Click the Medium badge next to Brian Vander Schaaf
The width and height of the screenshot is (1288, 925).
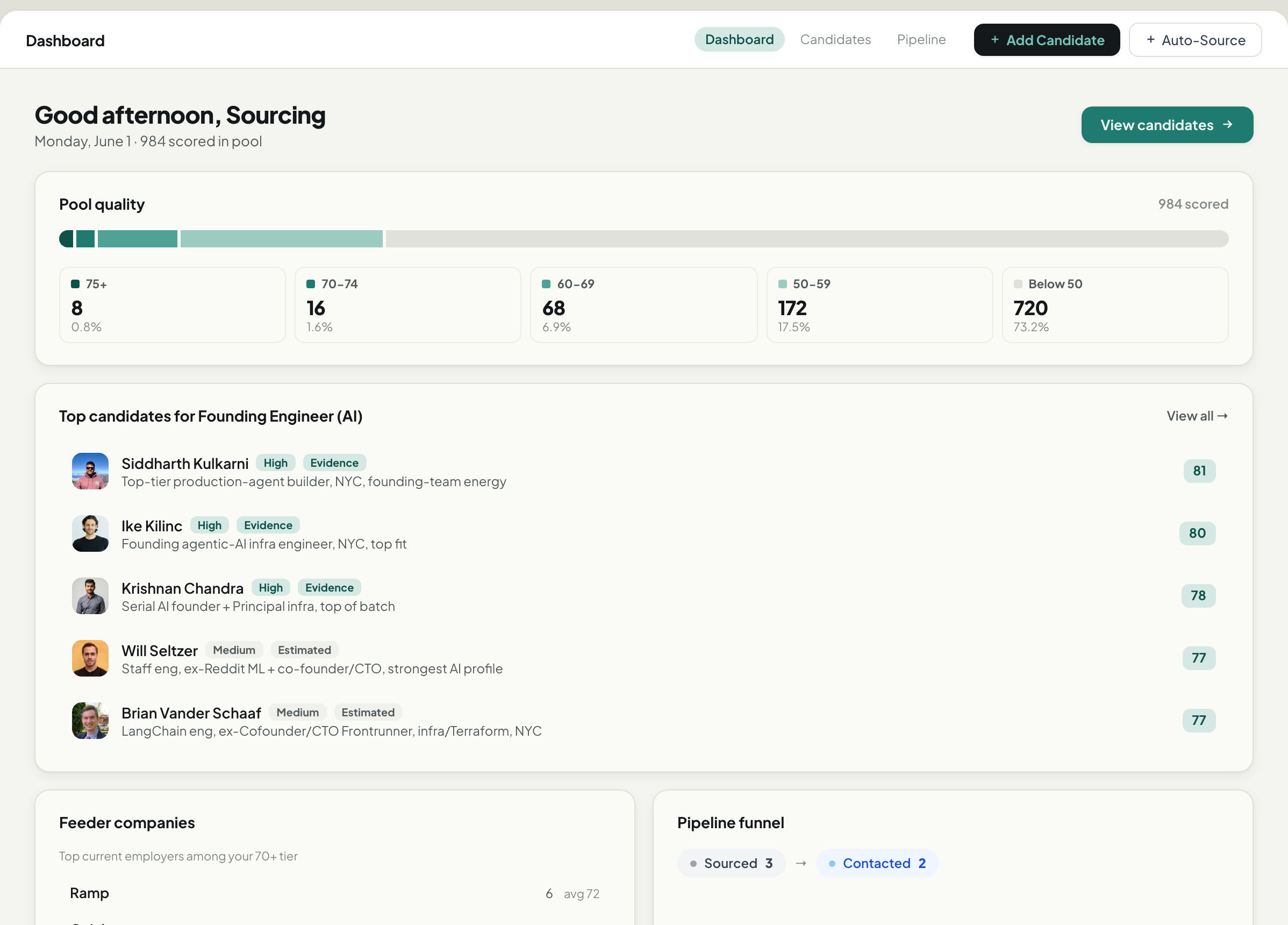(x=298, y=713)
